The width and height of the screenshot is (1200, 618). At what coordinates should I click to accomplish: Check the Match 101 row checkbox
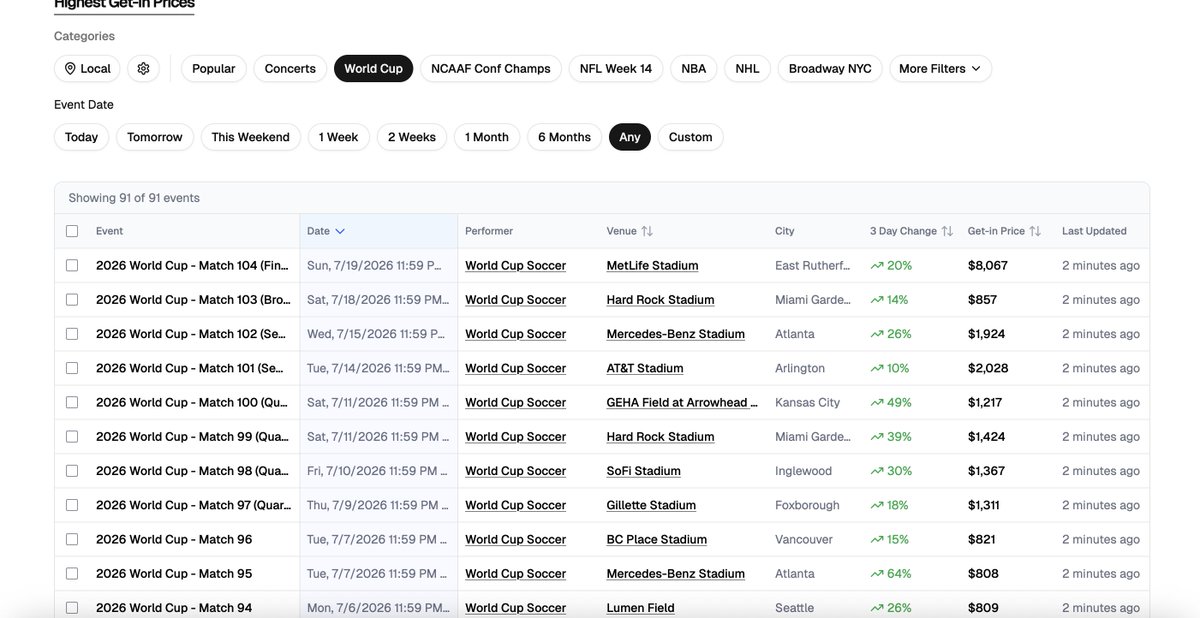click(72, 368)
